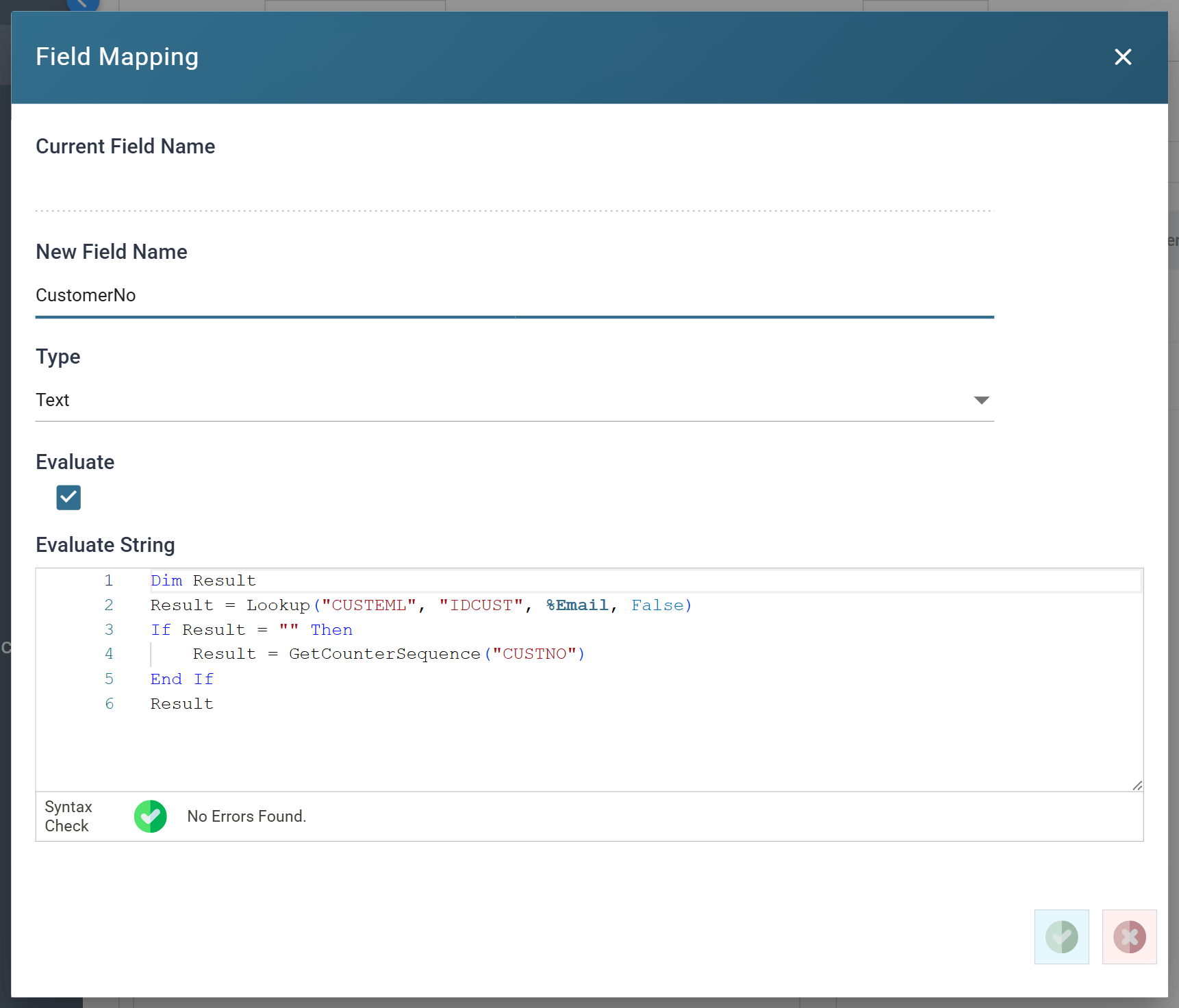Open the Type dropdown arrow
The width and height of the screenshot is (1179, 1008).
[x=981, y=401]
